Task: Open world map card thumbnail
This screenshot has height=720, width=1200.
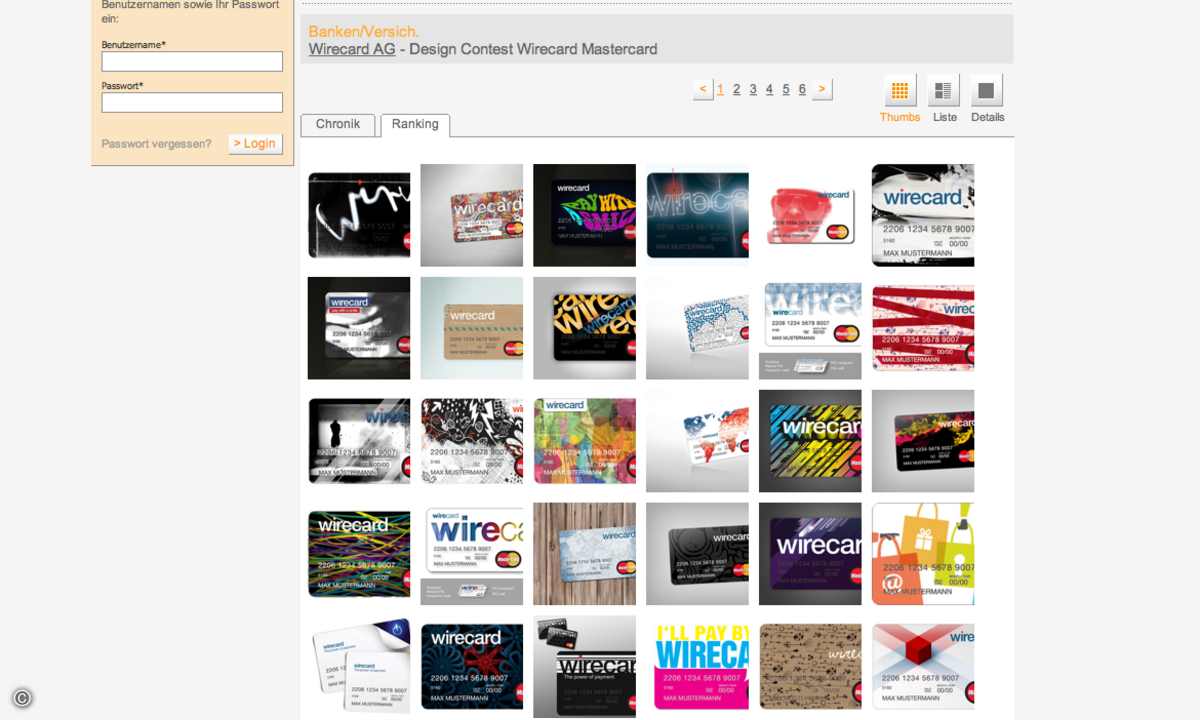Action: (x=697, y=441)
